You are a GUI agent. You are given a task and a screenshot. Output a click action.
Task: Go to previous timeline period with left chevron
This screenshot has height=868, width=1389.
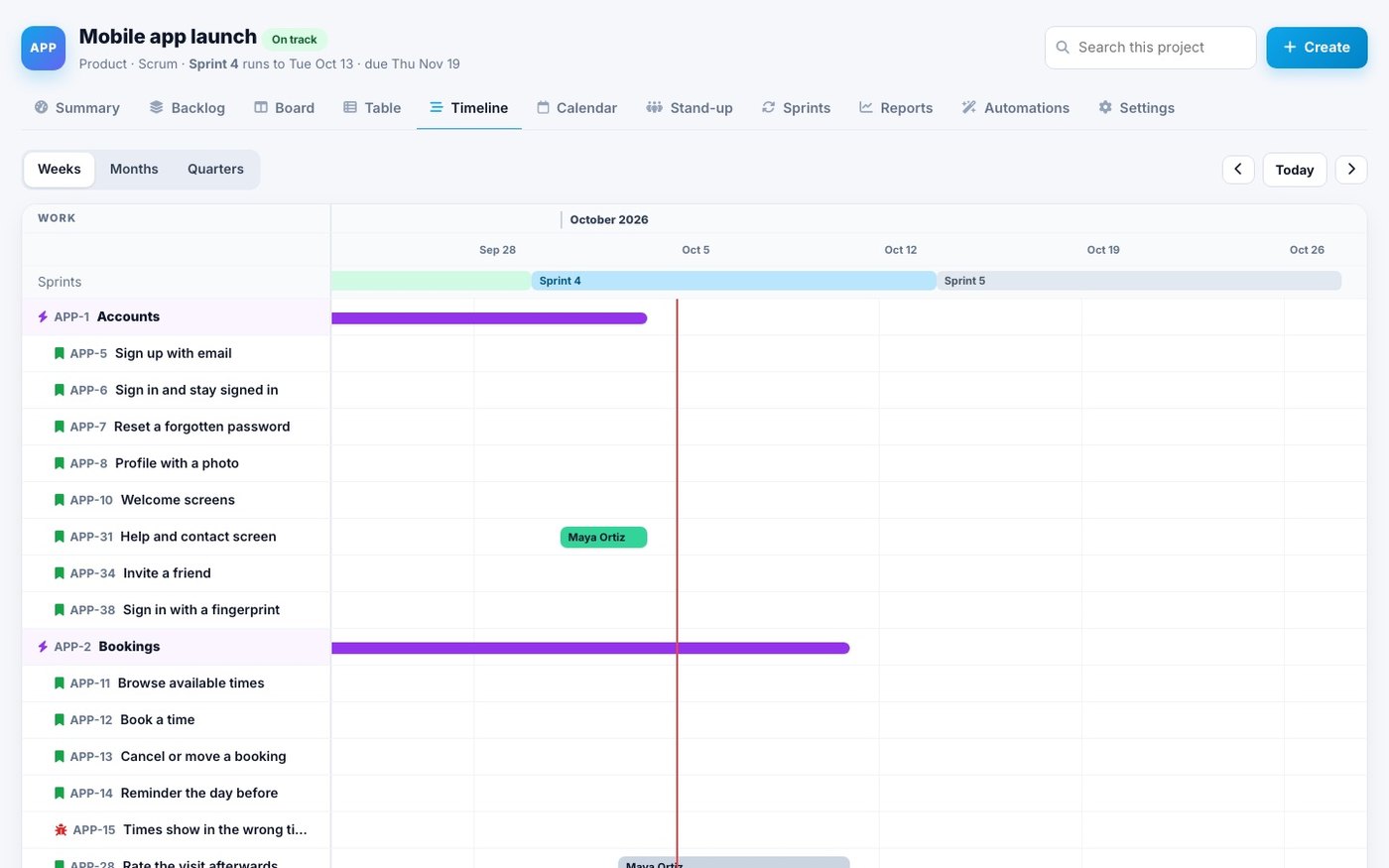tap(1238, 170)
